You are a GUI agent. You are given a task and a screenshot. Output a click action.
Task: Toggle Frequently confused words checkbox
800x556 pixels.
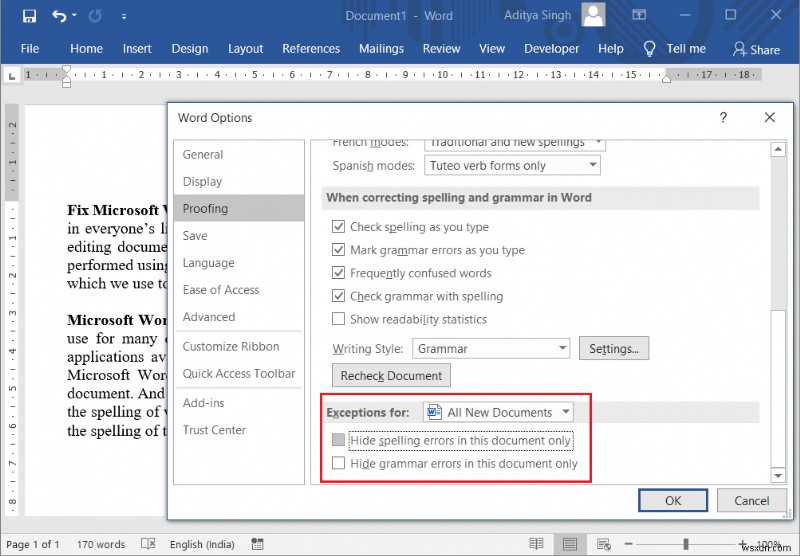coord(338,273)
